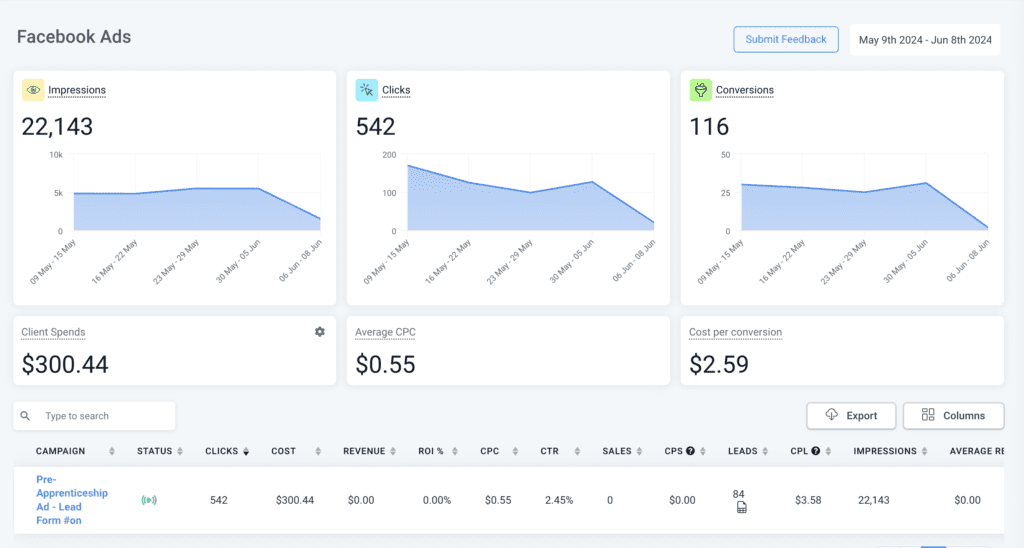The image size is (1024, 548).
Task: Click the 22,143 impressions total
Action: [x=57, y=127]
